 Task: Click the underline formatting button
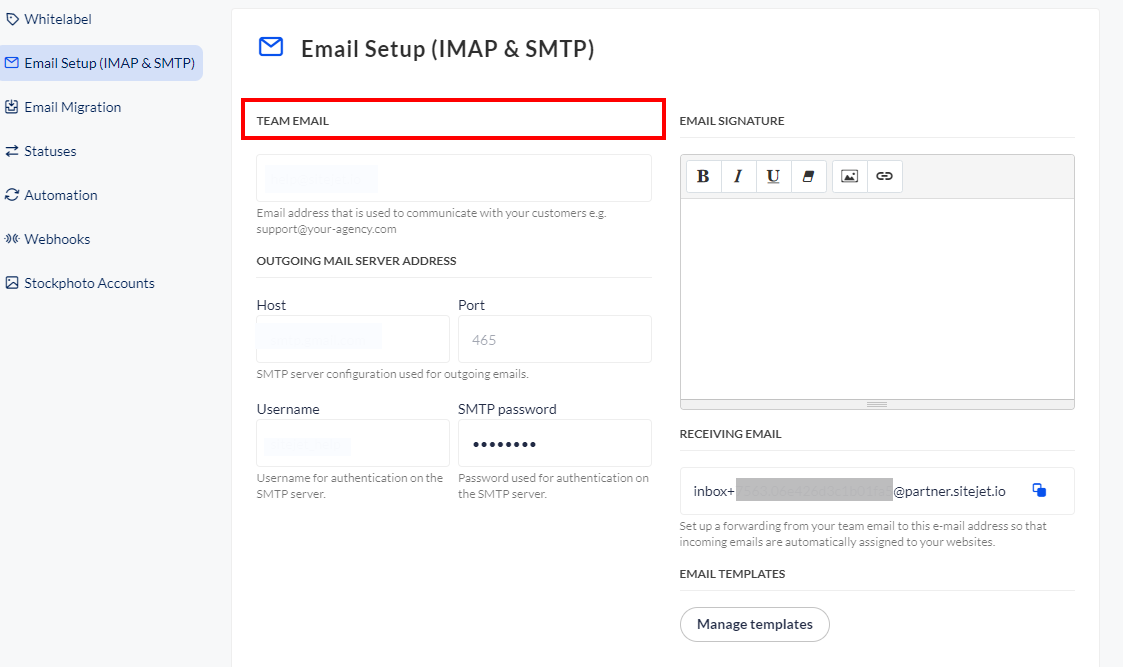tap(773, 176)
